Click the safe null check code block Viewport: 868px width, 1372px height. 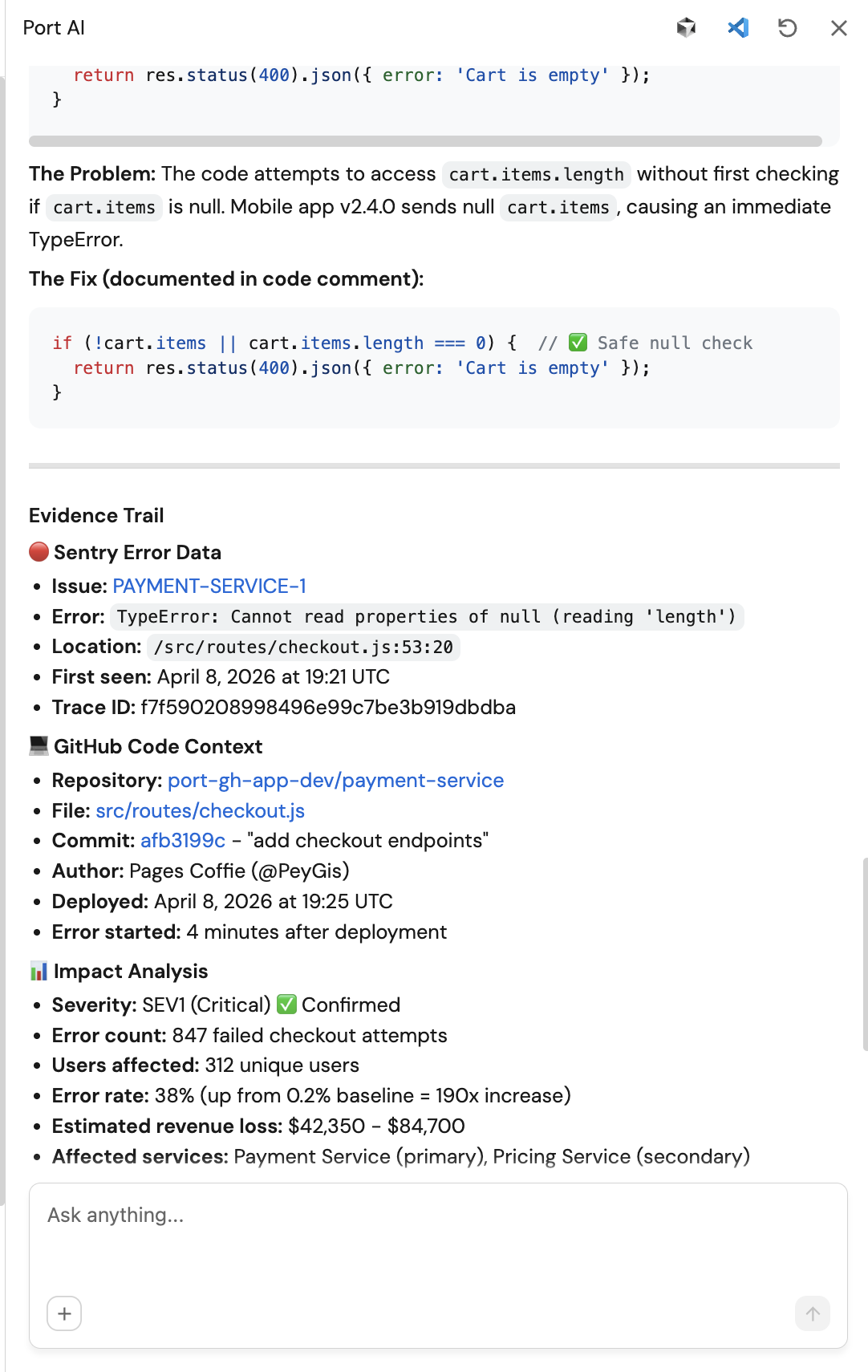(x=433, y=367)
